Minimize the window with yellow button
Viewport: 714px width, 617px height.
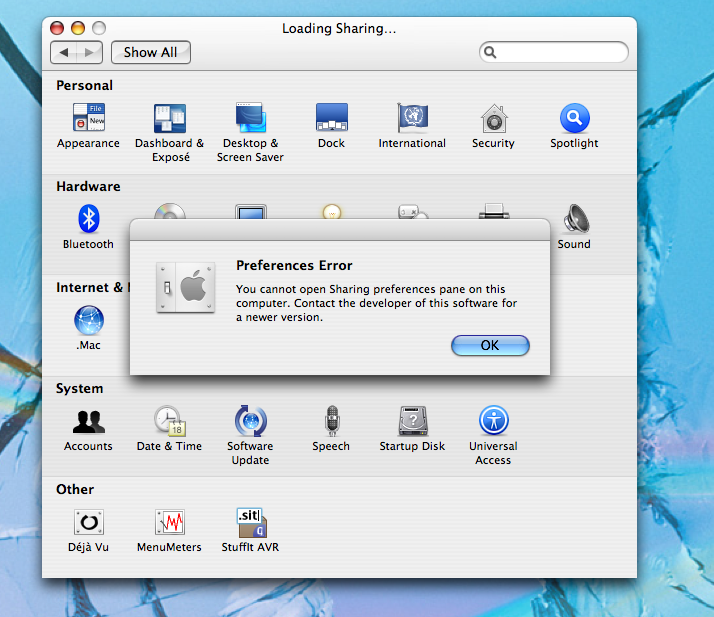pos(78,28)
